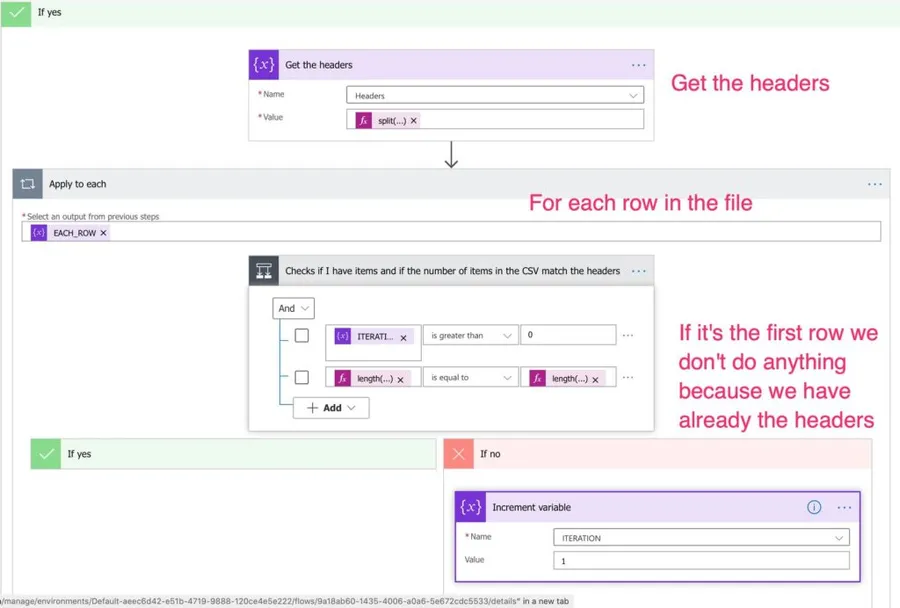
Task: Remove the EACH_ROW token from loop input
Action: [x=103, y=233]
